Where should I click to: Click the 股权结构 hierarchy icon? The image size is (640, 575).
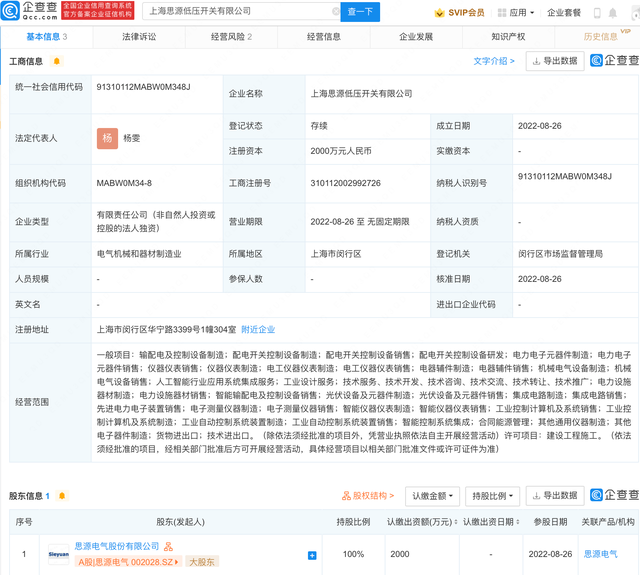coord(346,496)
